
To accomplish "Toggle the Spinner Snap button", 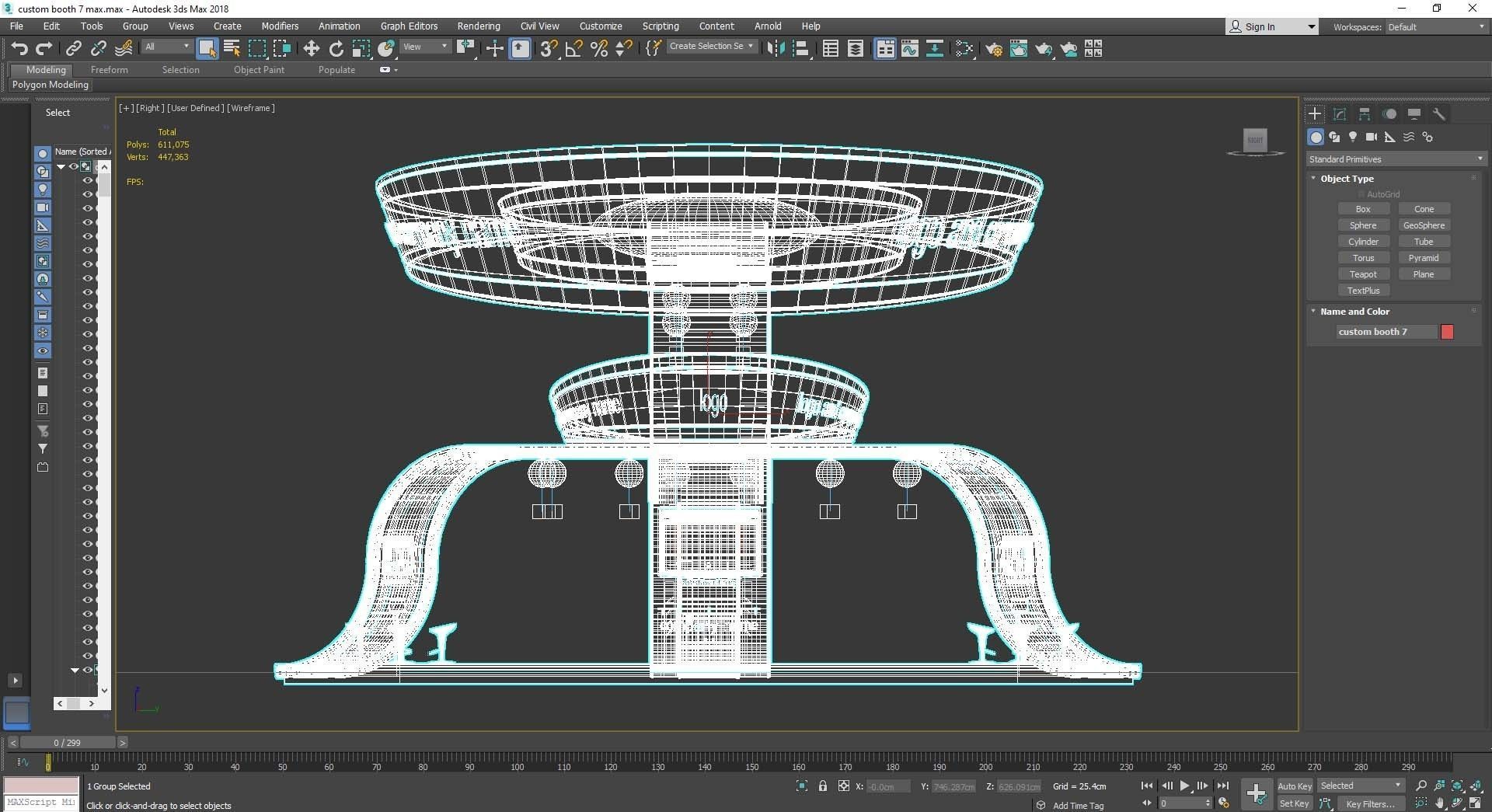I will click(623, 49).
